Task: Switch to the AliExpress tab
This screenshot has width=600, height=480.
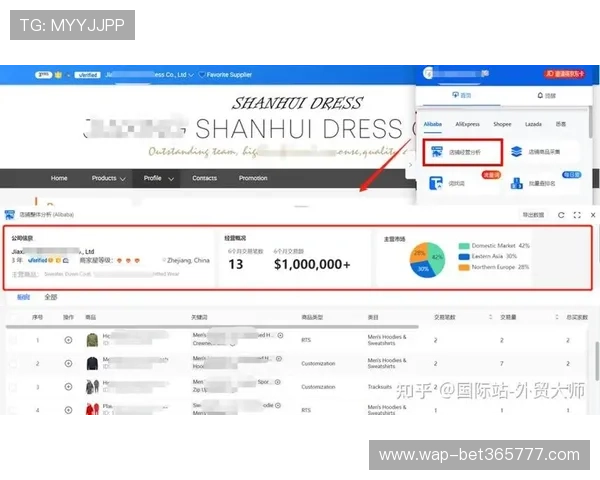Action: pyautogui.click(x=467, y=124)
